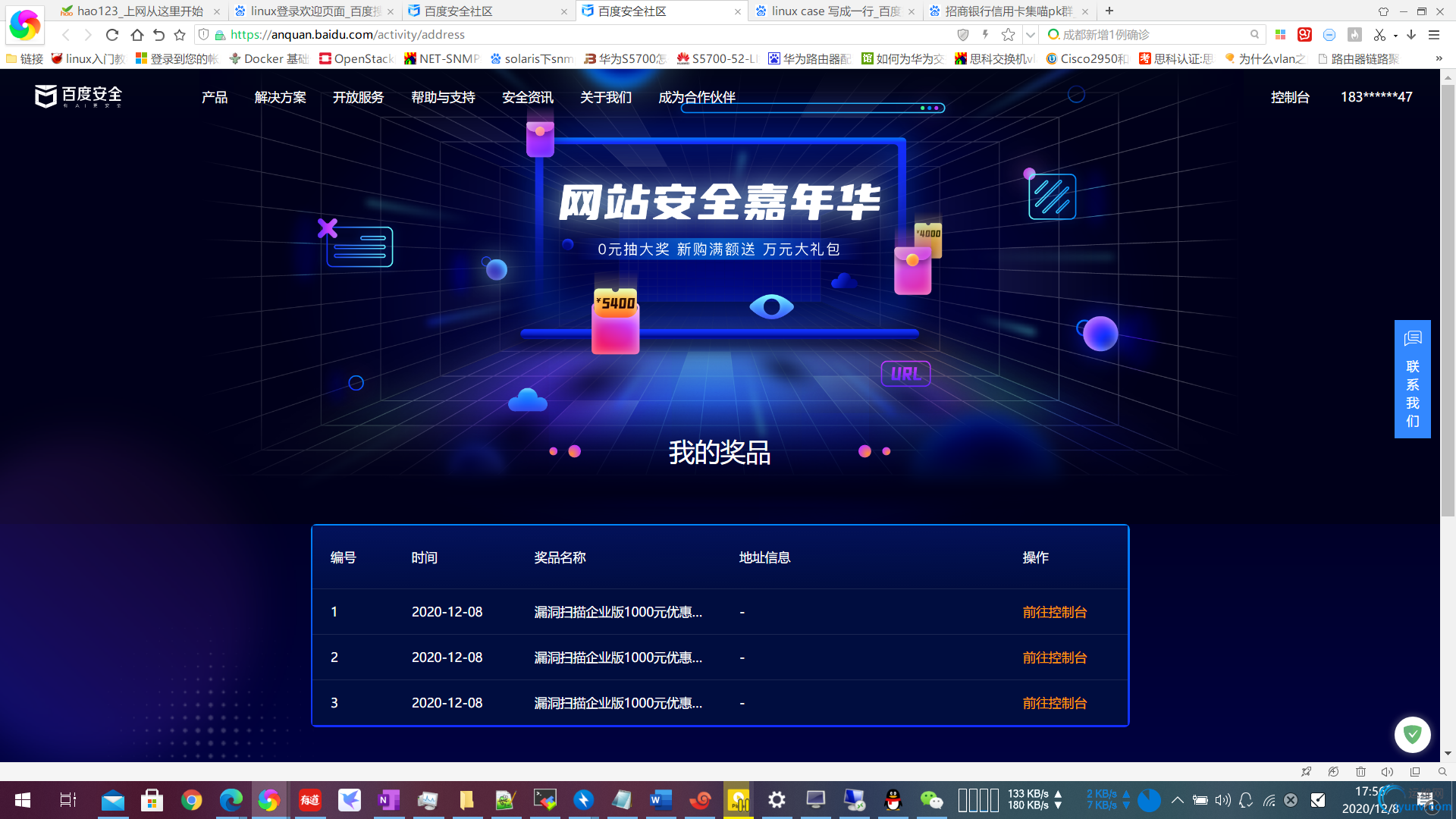Click the account 183******47

tap(1376, 97)
